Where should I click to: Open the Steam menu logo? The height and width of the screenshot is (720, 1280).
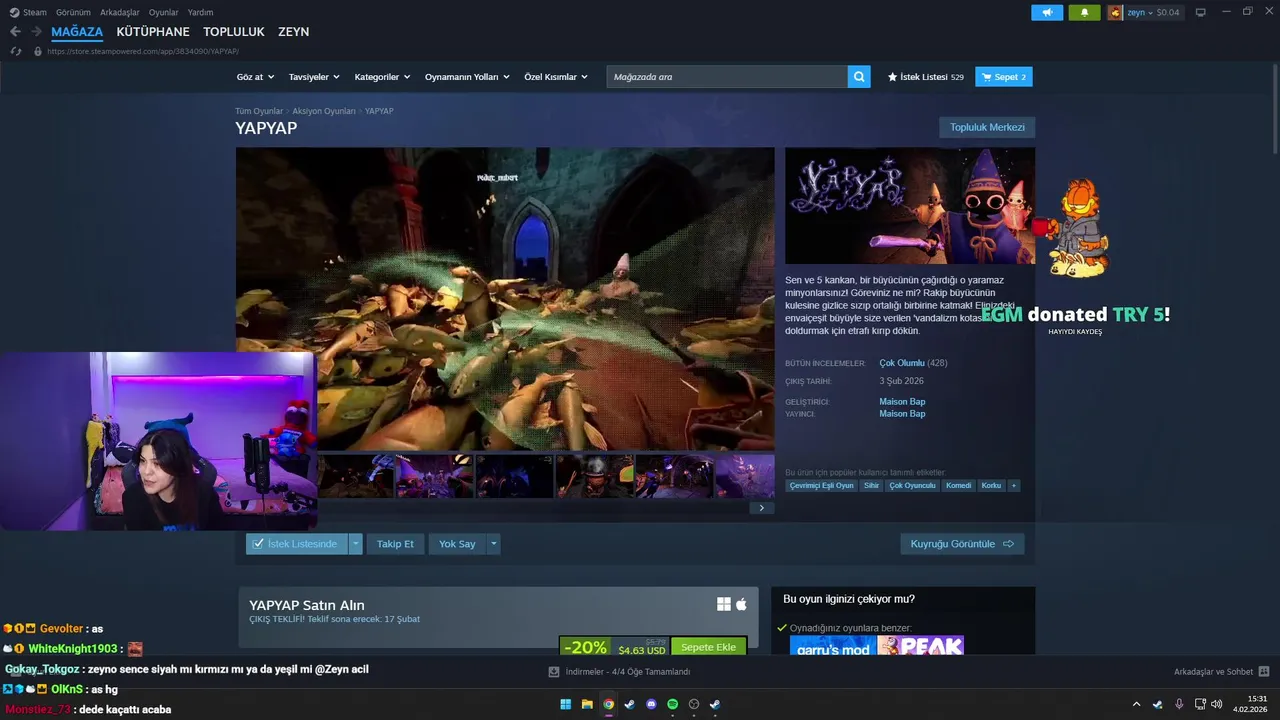coord(14,12)
